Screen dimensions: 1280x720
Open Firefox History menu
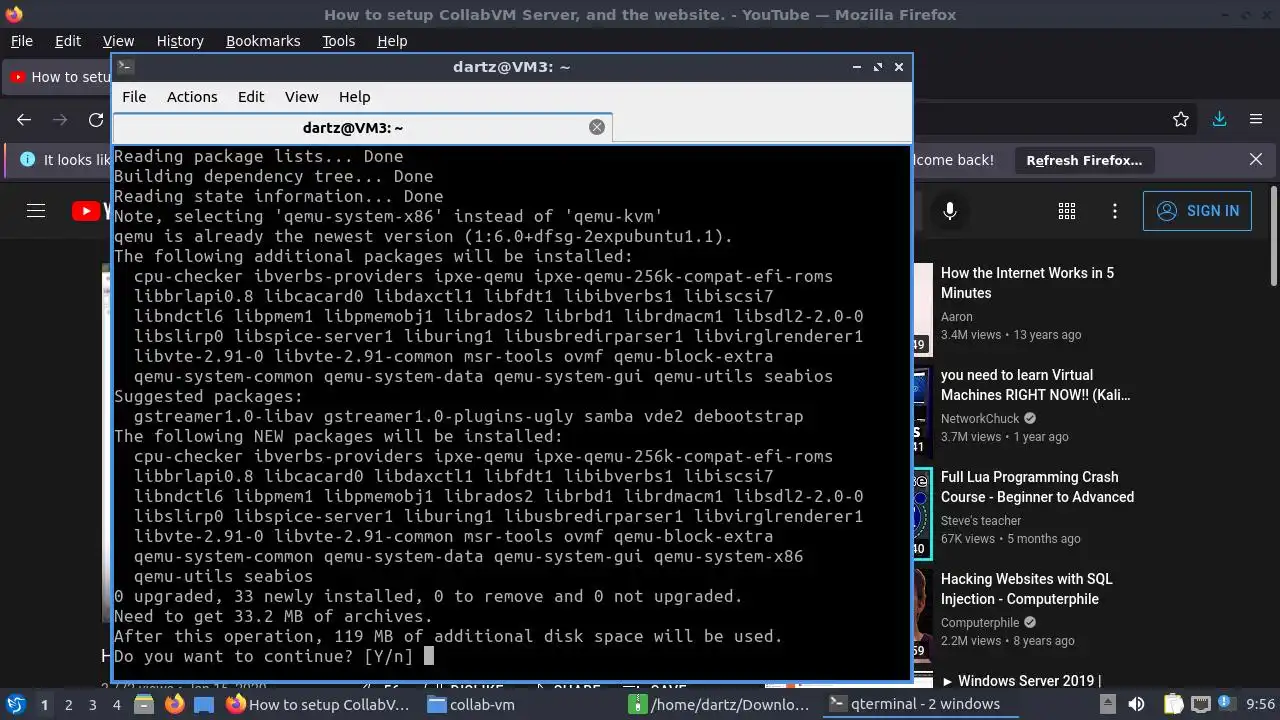(x=180, y=41)
